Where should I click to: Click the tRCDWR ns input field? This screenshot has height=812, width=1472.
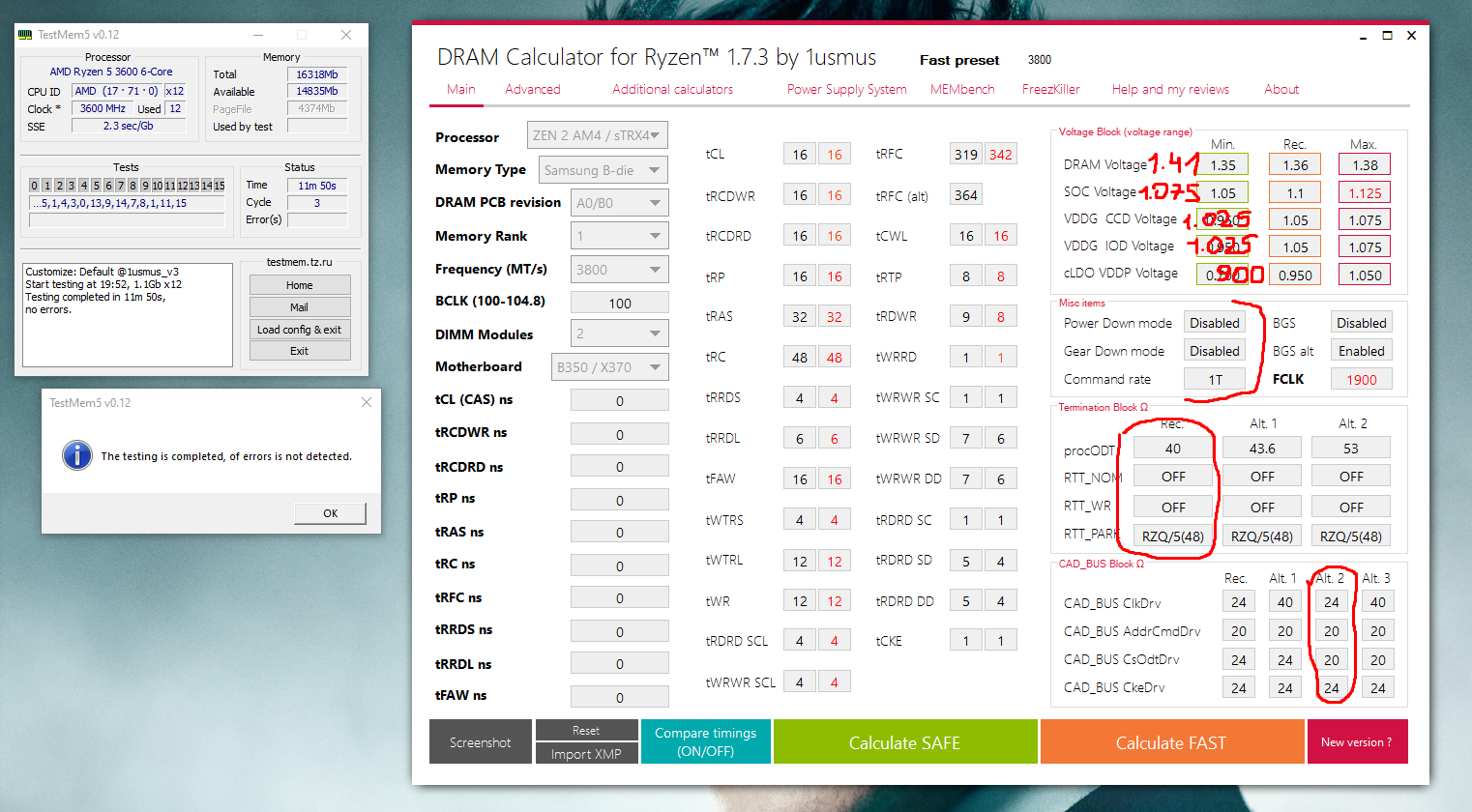[620, 434]
